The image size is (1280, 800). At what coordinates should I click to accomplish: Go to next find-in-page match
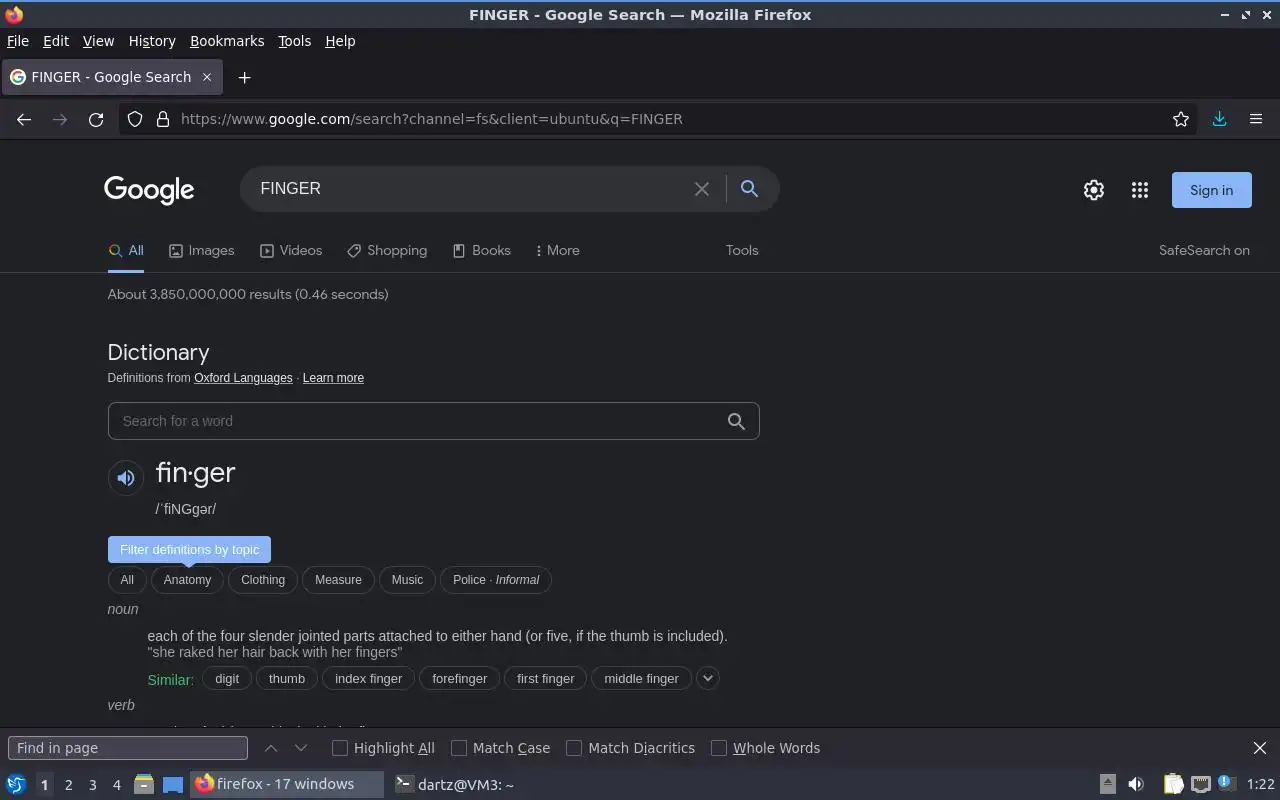coord(301,748)
